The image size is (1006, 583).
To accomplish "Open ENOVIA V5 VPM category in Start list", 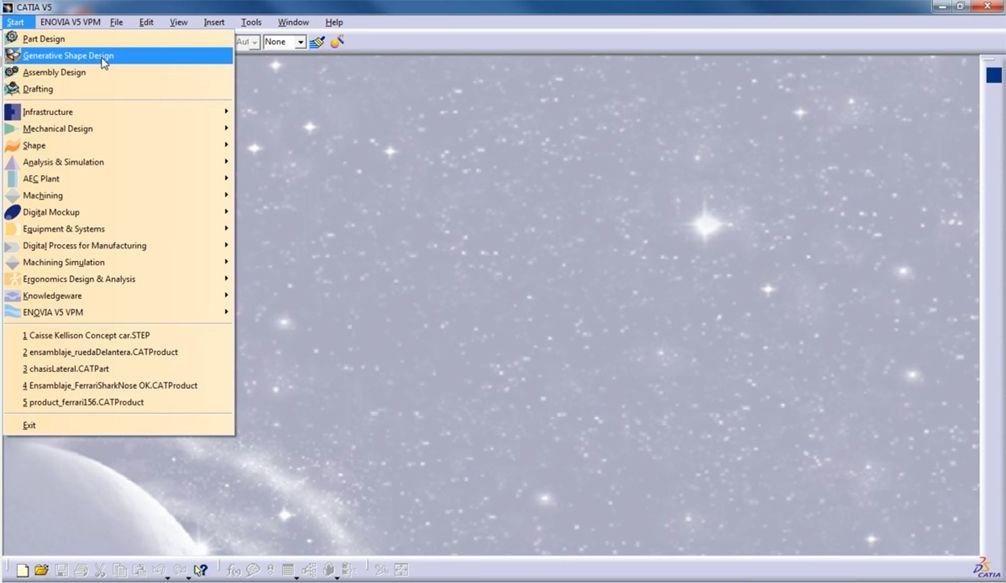I will pyautogui.click(x=118, y=312).
